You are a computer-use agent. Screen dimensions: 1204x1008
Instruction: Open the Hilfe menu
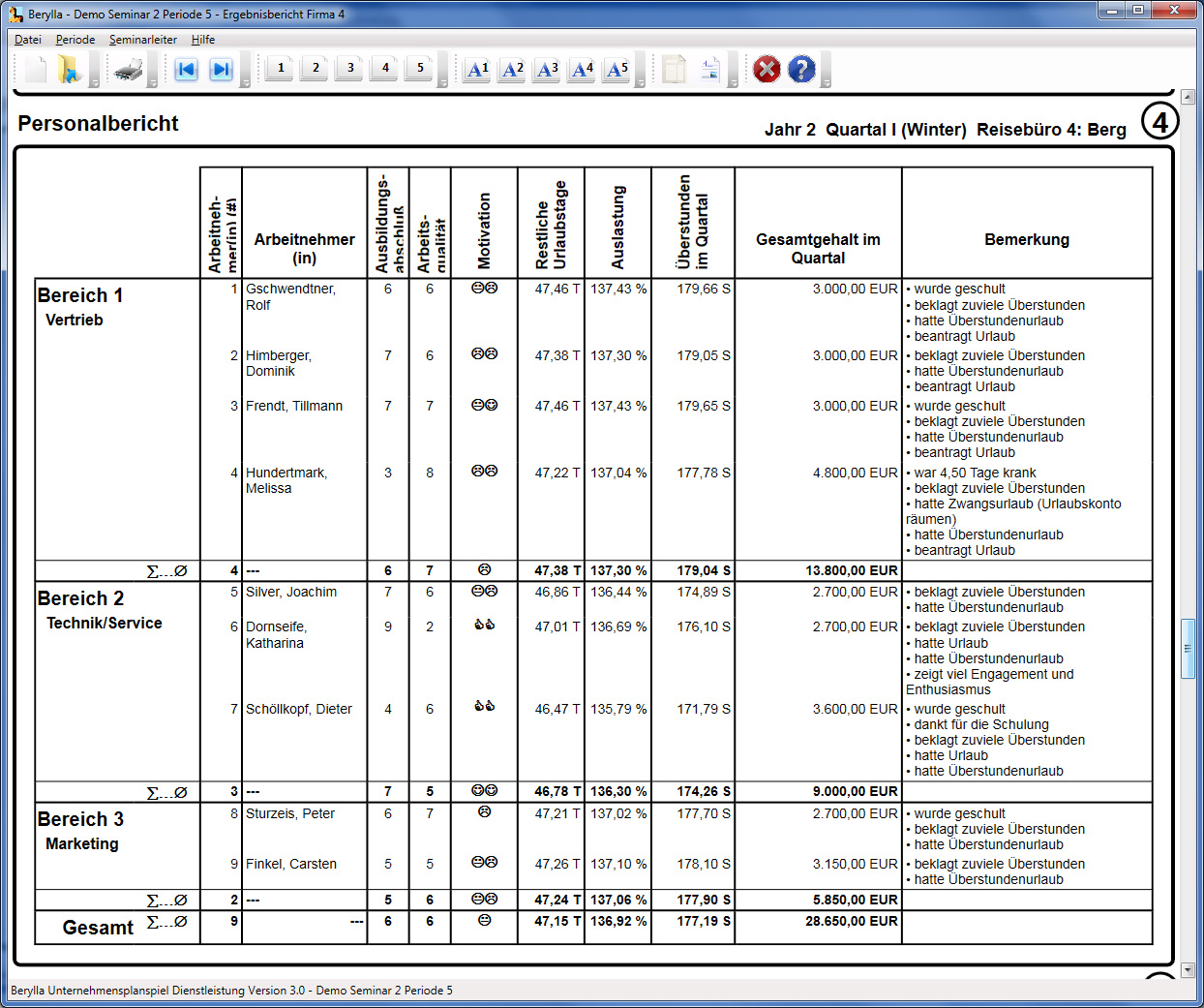[203, 40]
